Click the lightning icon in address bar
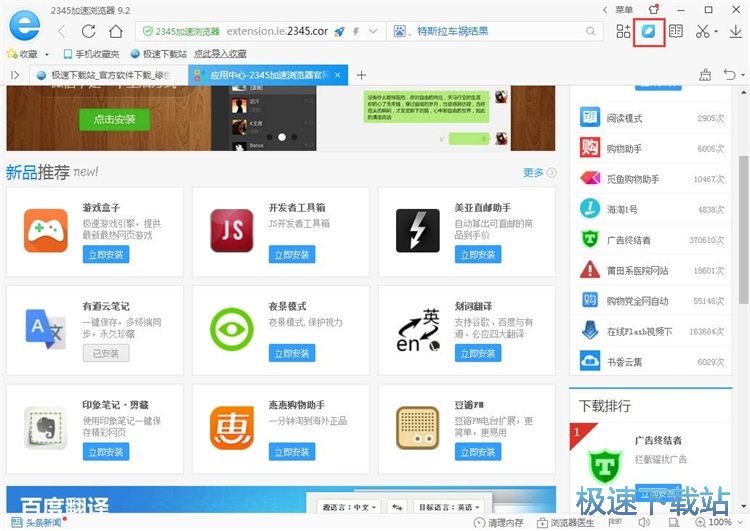The height and width of the screenshot is (531, 750). point(356,32)
